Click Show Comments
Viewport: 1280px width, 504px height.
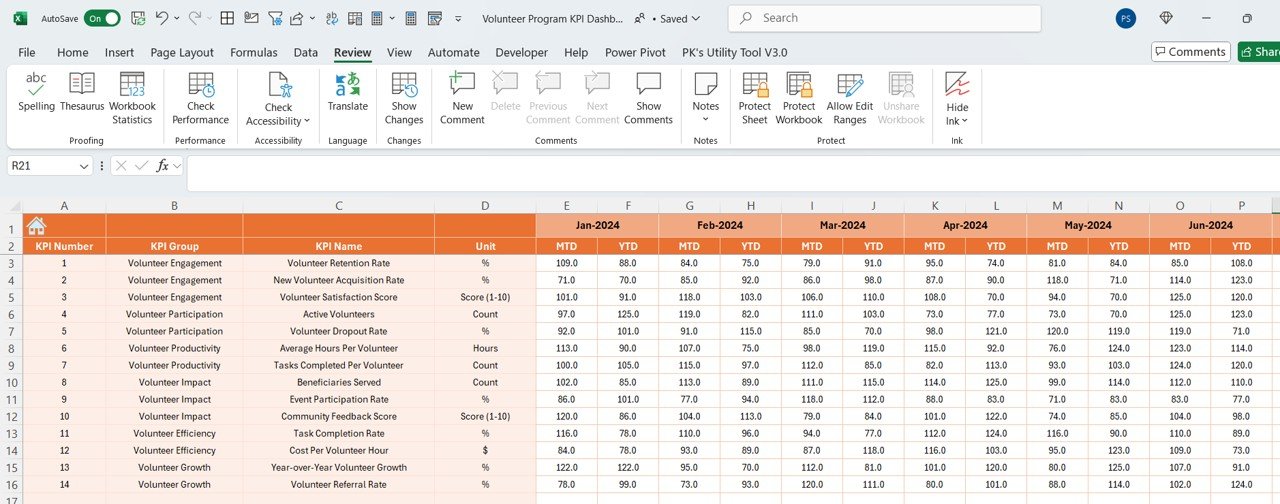pyautogui.click(x=648, y=98)
